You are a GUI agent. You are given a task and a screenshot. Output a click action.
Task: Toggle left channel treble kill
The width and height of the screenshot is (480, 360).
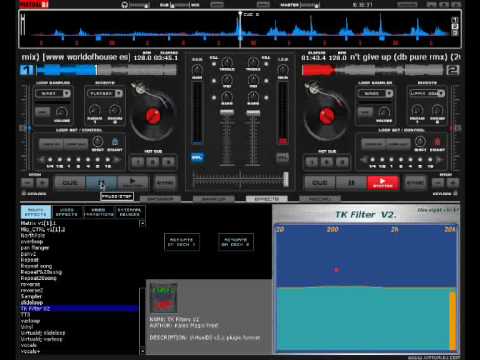click(214, 64)
